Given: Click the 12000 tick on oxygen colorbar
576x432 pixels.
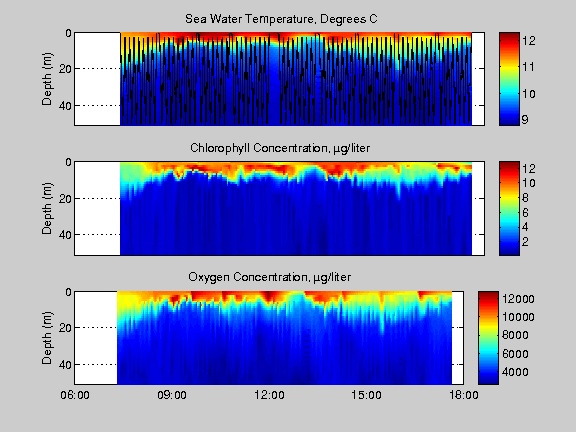Looking at the screenshot, I should click(x=518, y=299).
